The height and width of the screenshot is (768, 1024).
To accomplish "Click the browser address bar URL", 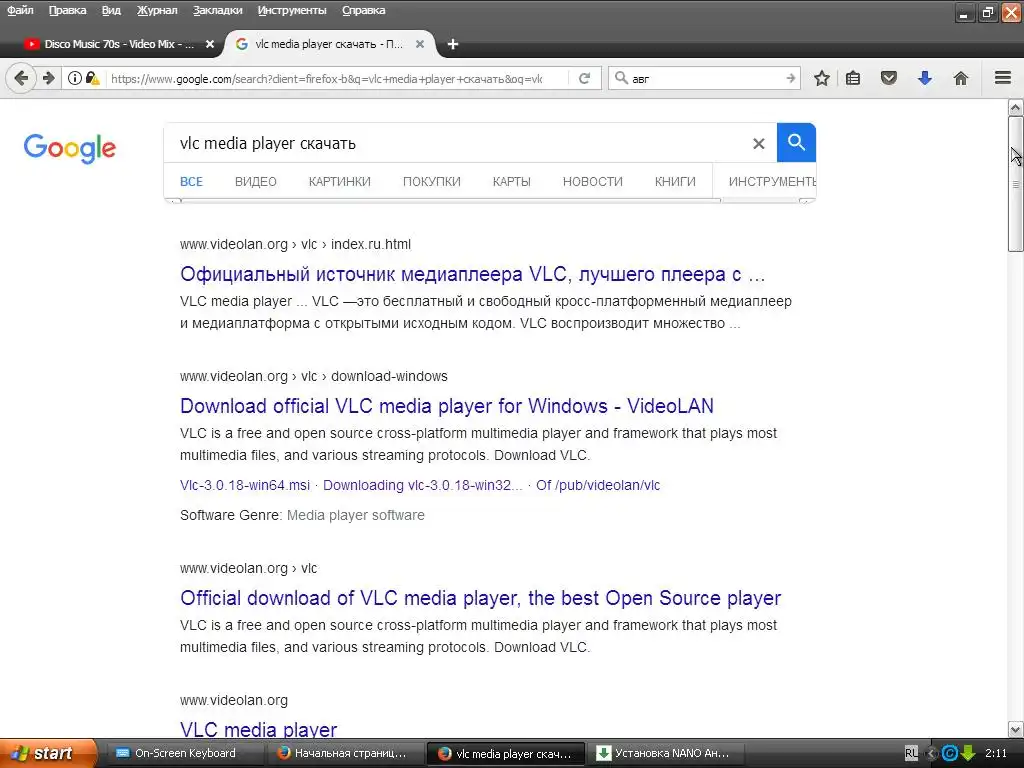I will tap(327, 78).
